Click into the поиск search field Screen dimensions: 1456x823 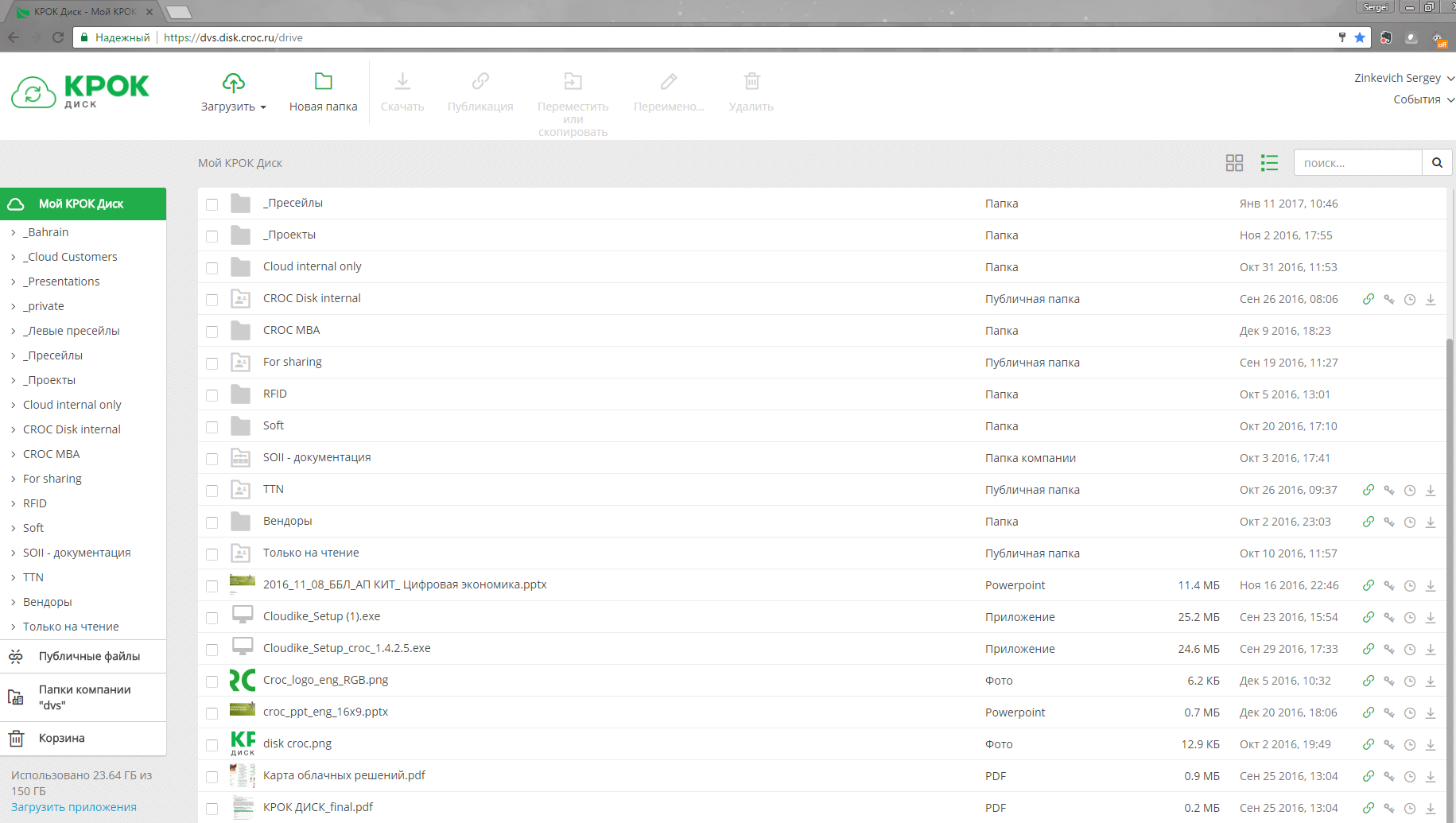click(1357, 163)
